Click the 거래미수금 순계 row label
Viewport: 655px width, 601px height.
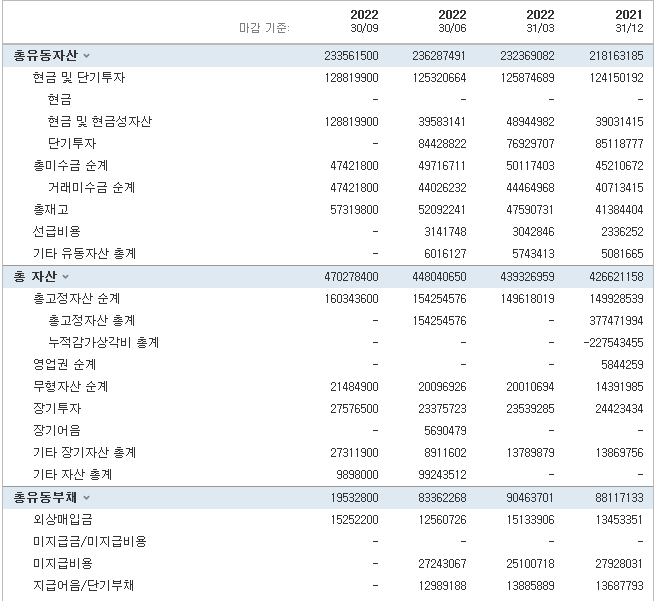(x=91, y=188)
